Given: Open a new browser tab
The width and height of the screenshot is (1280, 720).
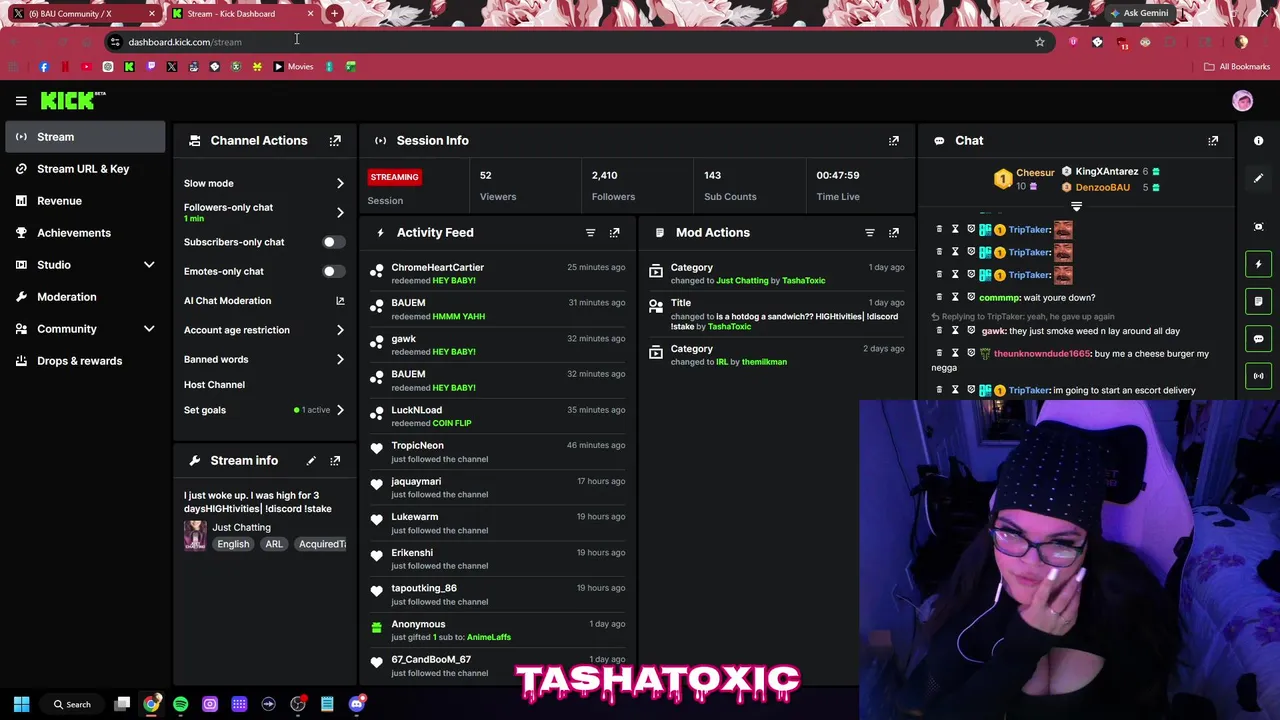Looking at the screenshot, I should pos(334,14).
